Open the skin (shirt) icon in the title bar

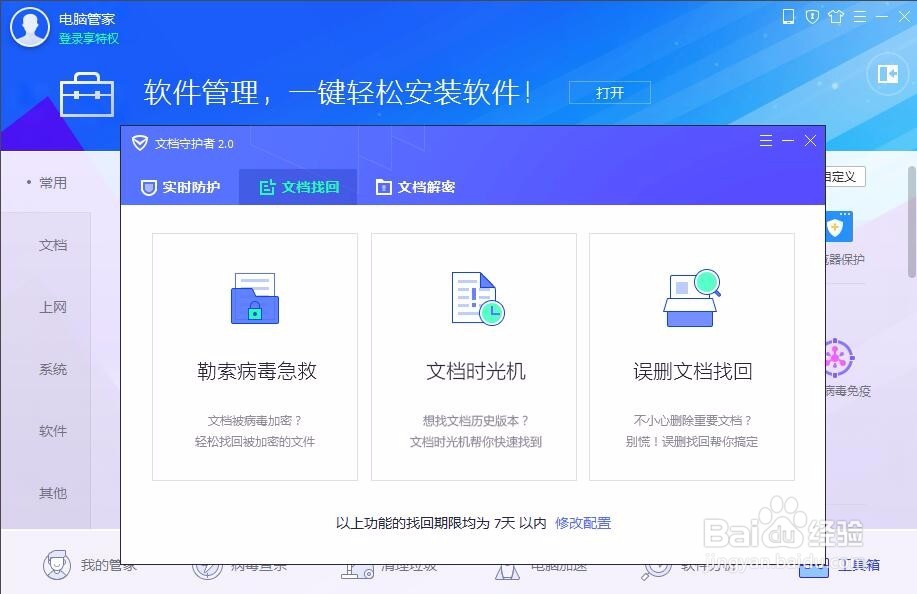(836, 16)
